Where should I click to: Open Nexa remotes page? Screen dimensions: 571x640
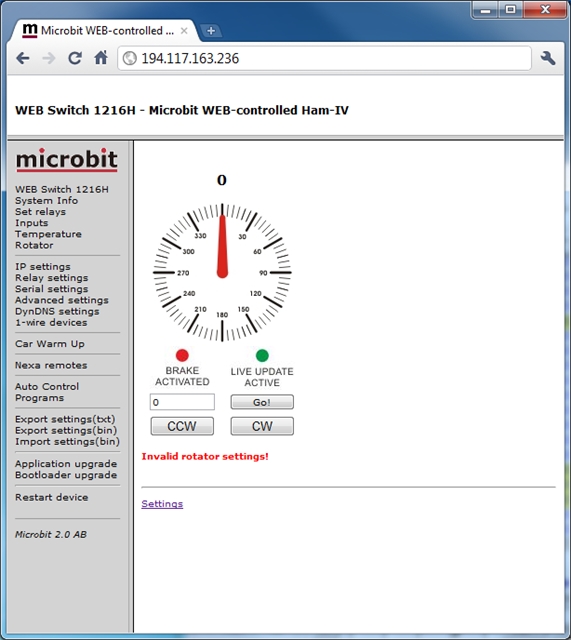[x=51, y=365]
